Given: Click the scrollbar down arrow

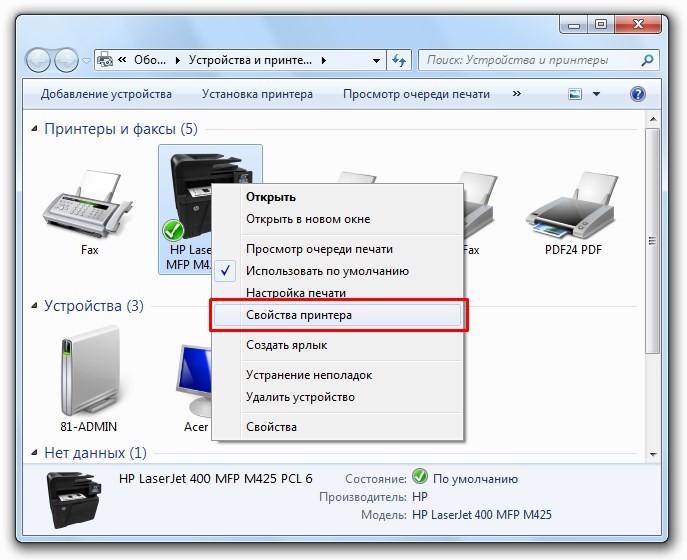Looking at the screenshot, I should pos(653,455).
